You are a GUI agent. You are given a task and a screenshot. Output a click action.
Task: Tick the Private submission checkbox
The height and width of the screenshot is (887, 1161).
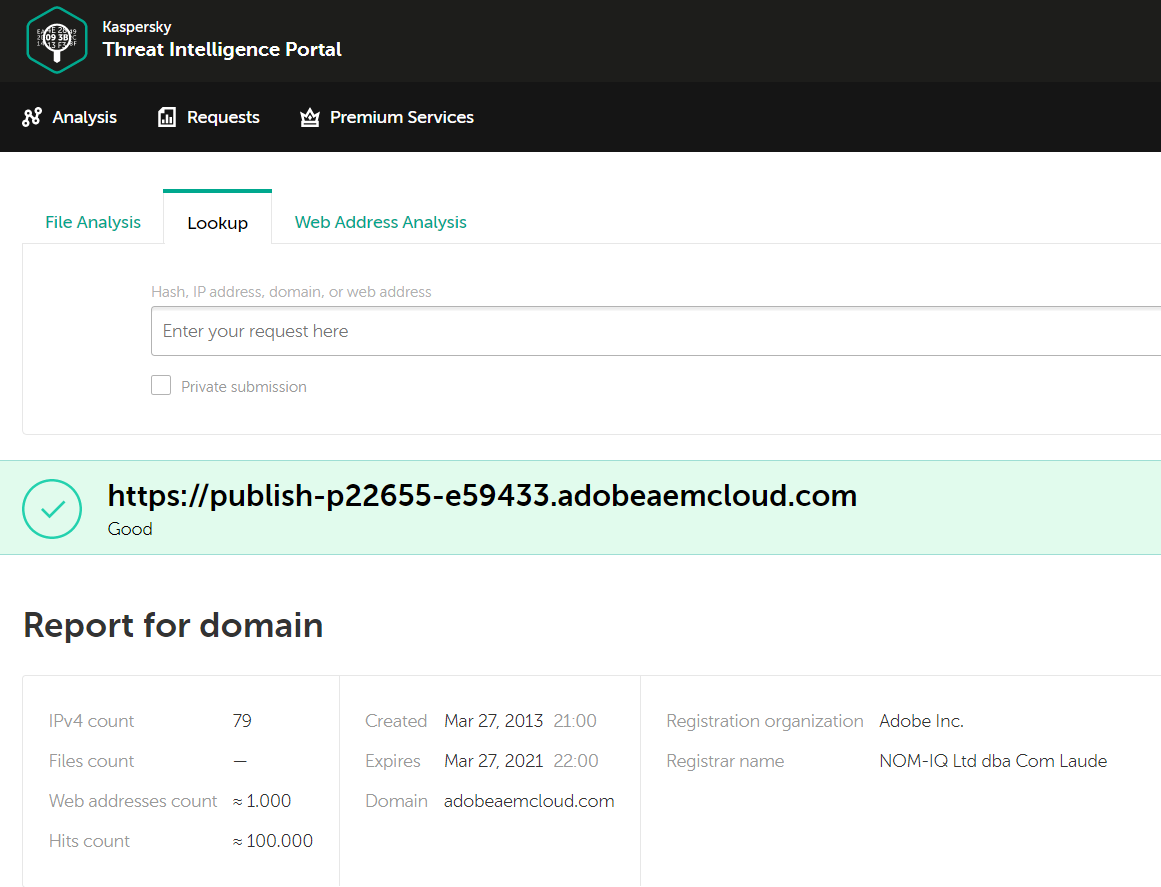click(161, 385)
